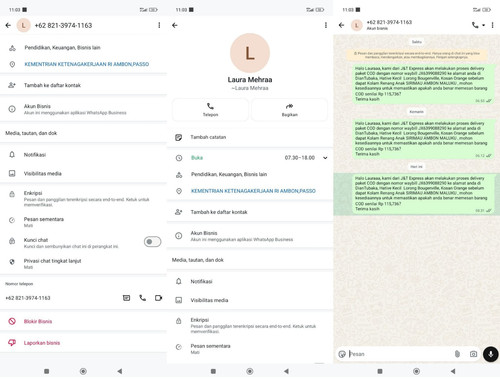Tap Android back button on left screen
This screenshot has width=500, height=379.
tap(120, 371)
